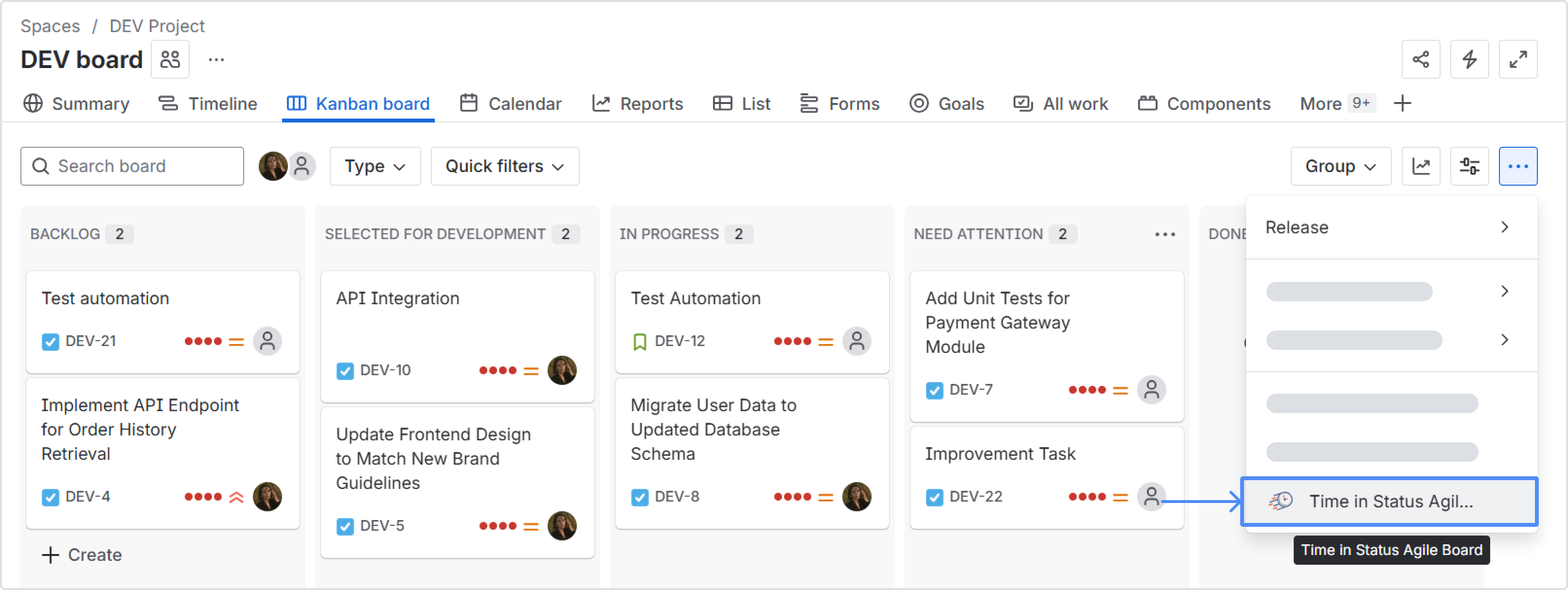Select Time in Status Agile Board menu item
The width and height of the screenshot is (1568, 590).
click(x=1390, y=501)
